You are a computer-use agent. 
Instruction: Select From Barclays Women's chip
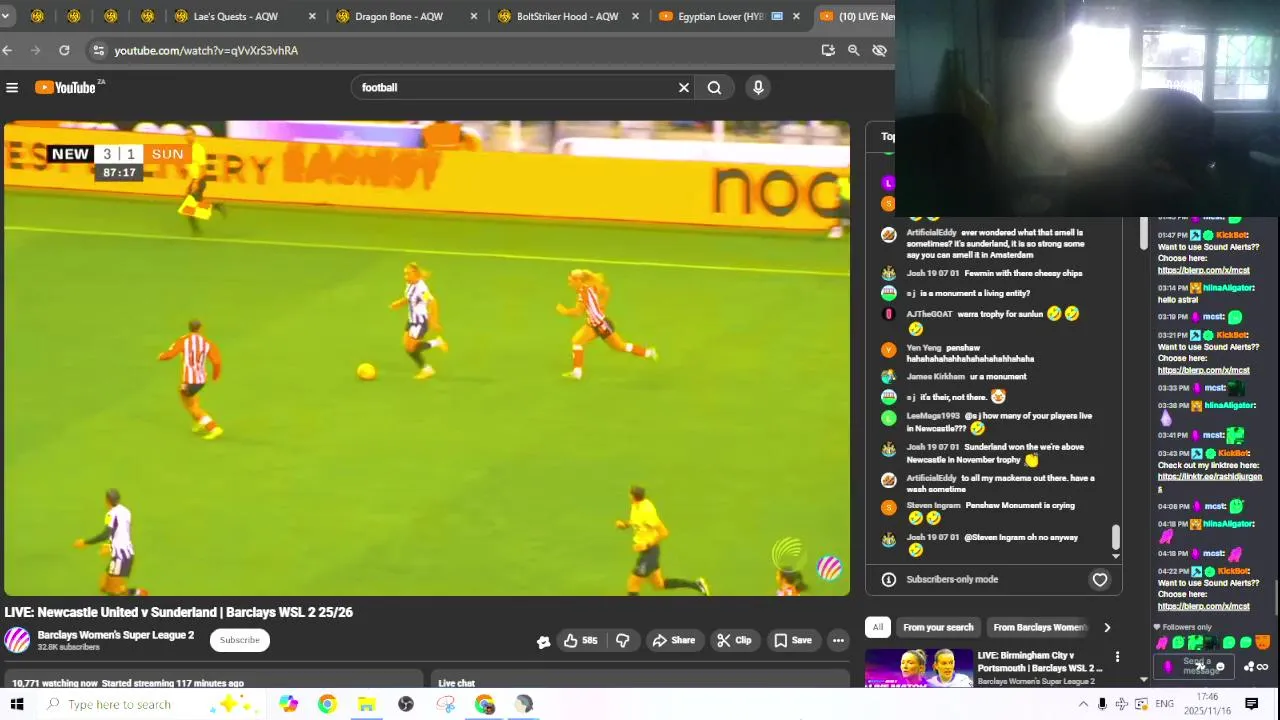click(1039, 627)
